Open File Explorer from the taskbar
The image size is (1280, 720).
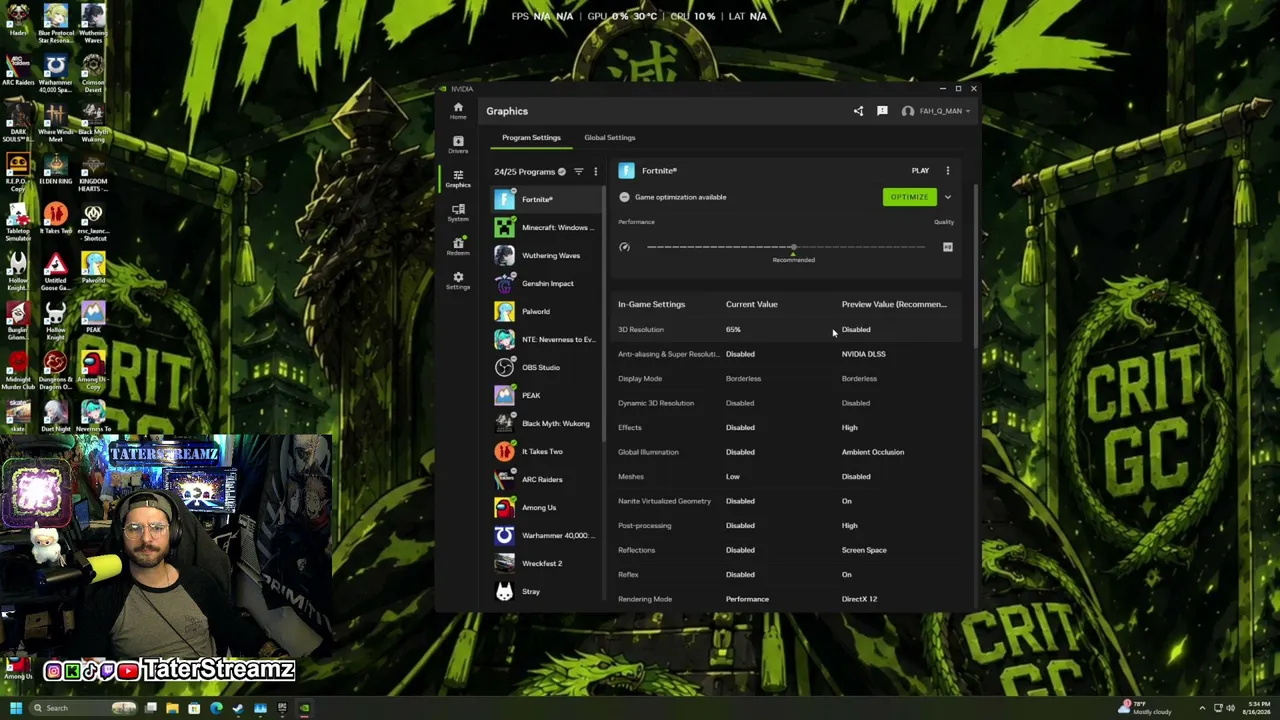[x=172, y=708]
